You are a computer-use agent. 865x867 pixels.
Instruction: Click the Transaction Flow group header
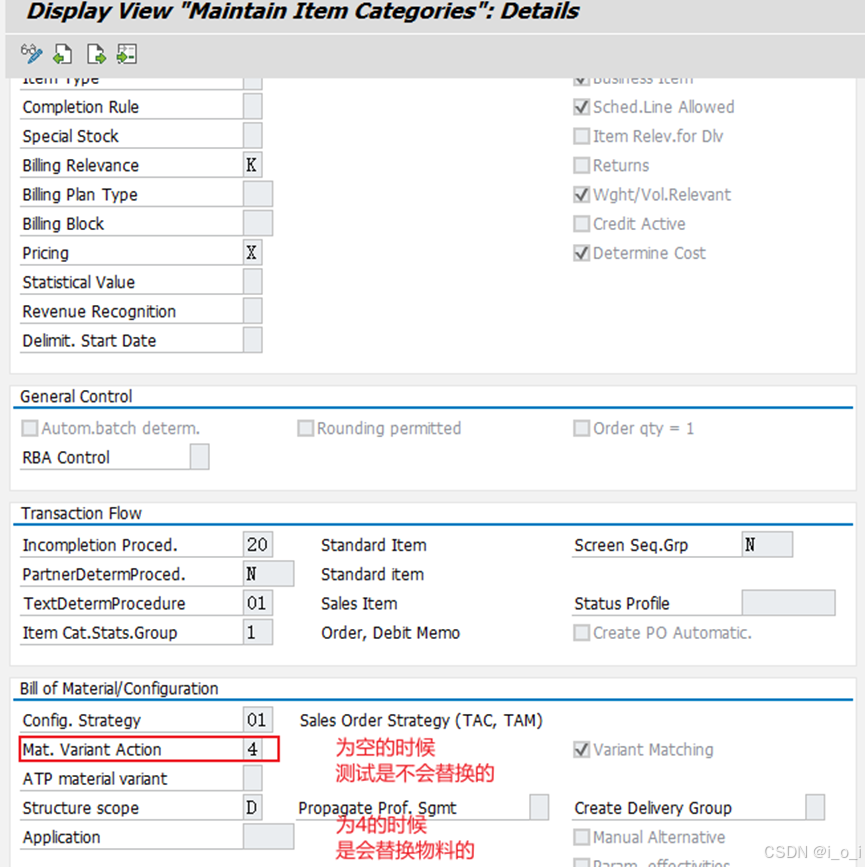pos(81,513)
